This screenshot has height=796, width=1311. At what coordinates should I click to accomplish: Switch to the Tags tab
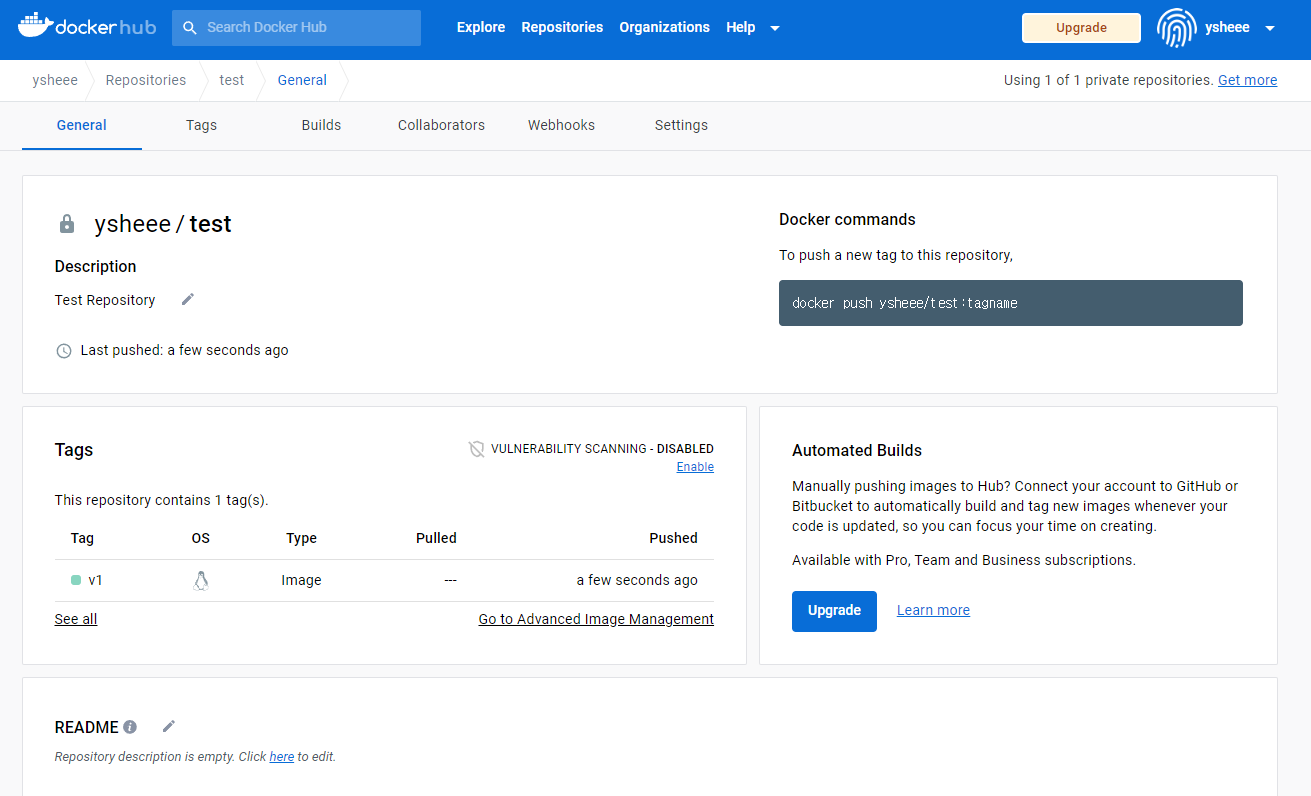pyautogui.click(x=201, y=125)
